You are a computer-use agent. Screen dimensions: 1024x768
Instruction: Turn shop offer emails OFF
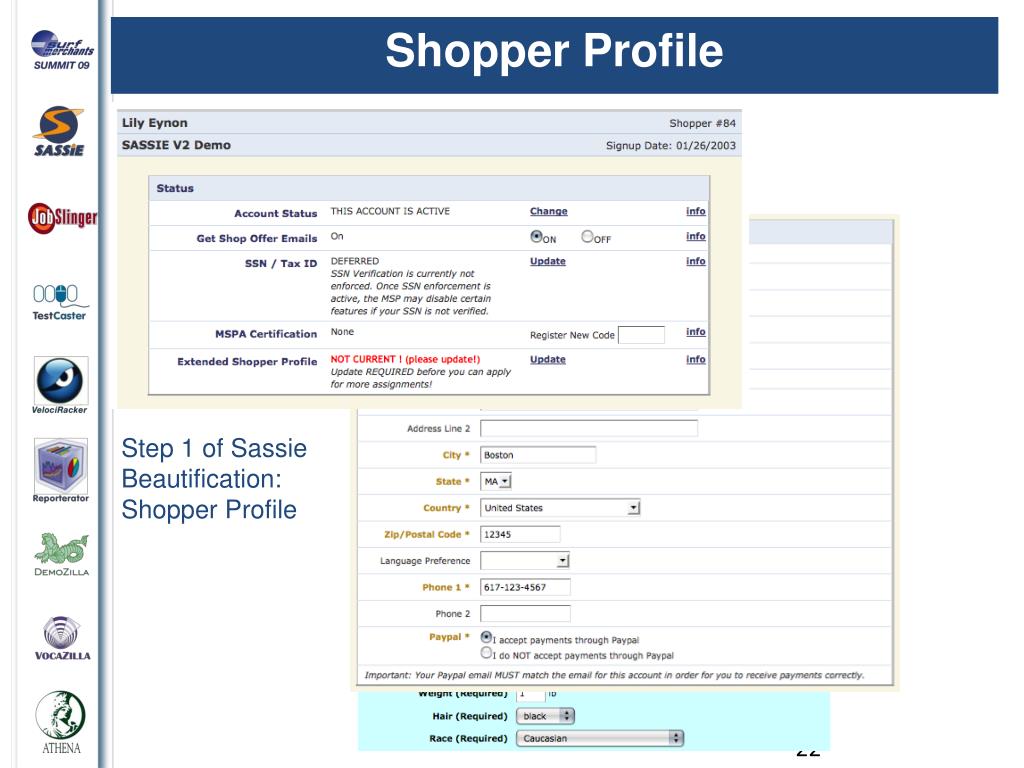pyautogui.click(x=587, y=238)
